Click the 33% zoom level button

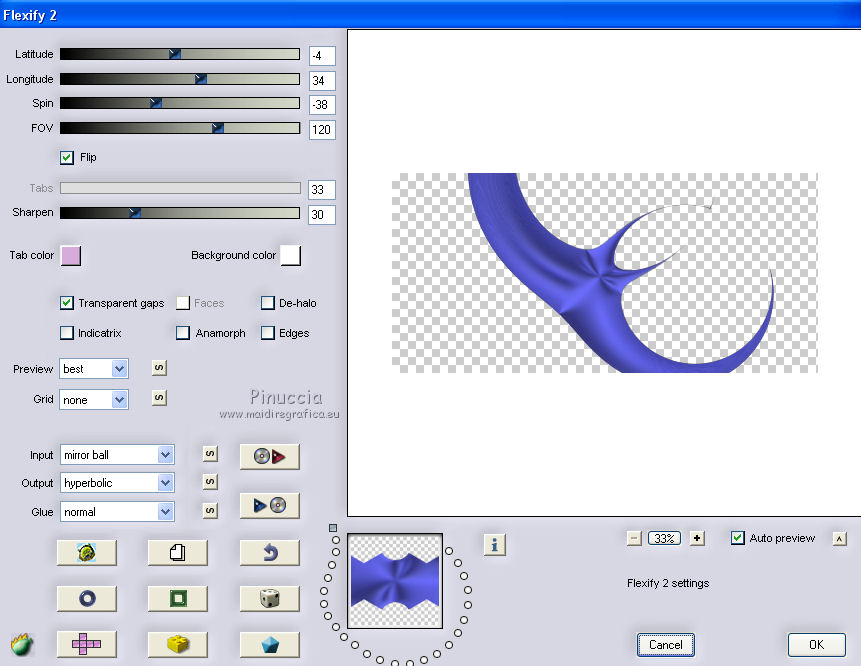[x=664, y=538]
